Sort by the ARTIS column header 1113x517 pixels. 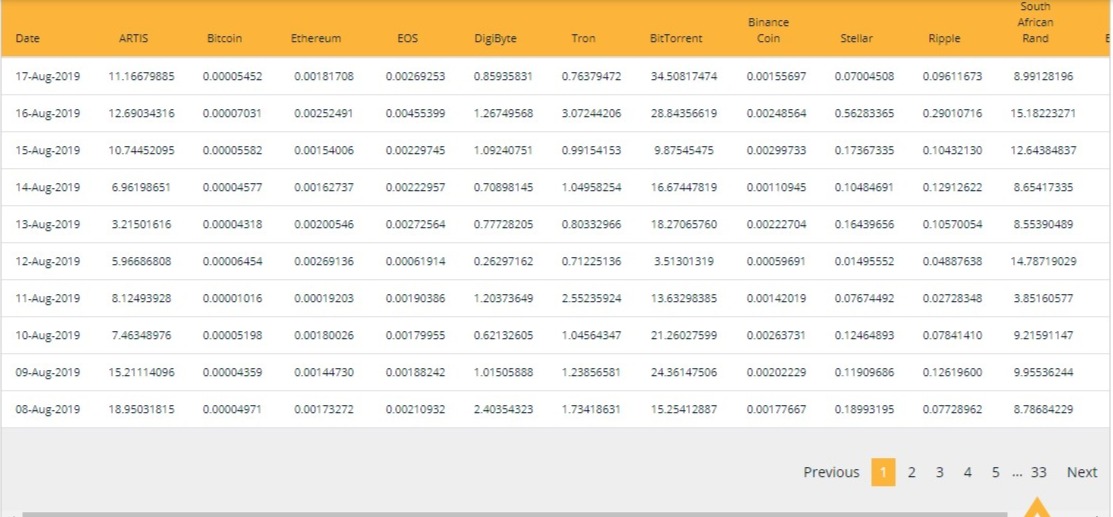click(x=133, y=38)
